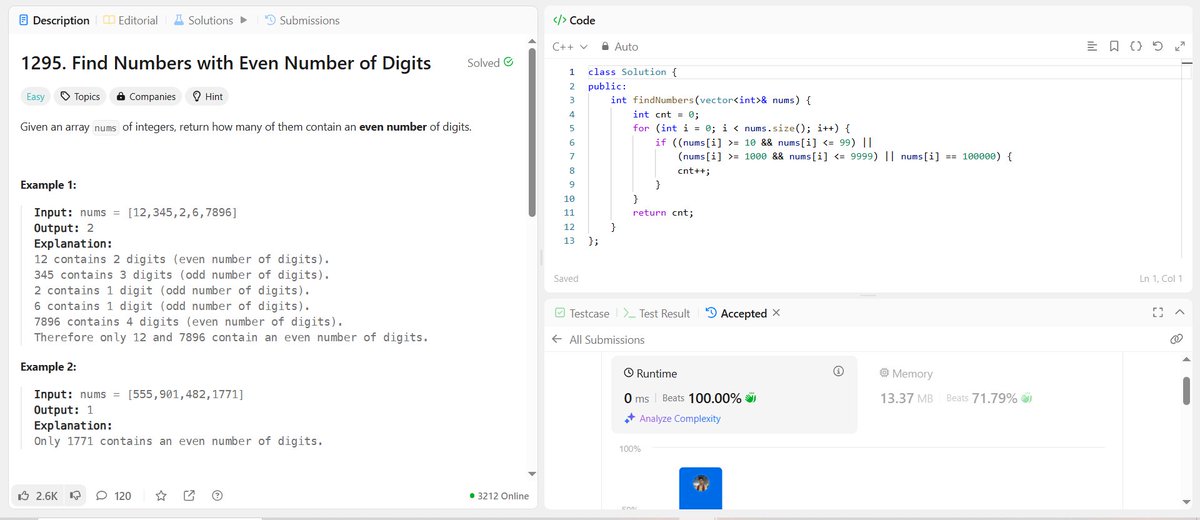Click the 'Ln 1, Col 1' indicator

(1160, 278)
